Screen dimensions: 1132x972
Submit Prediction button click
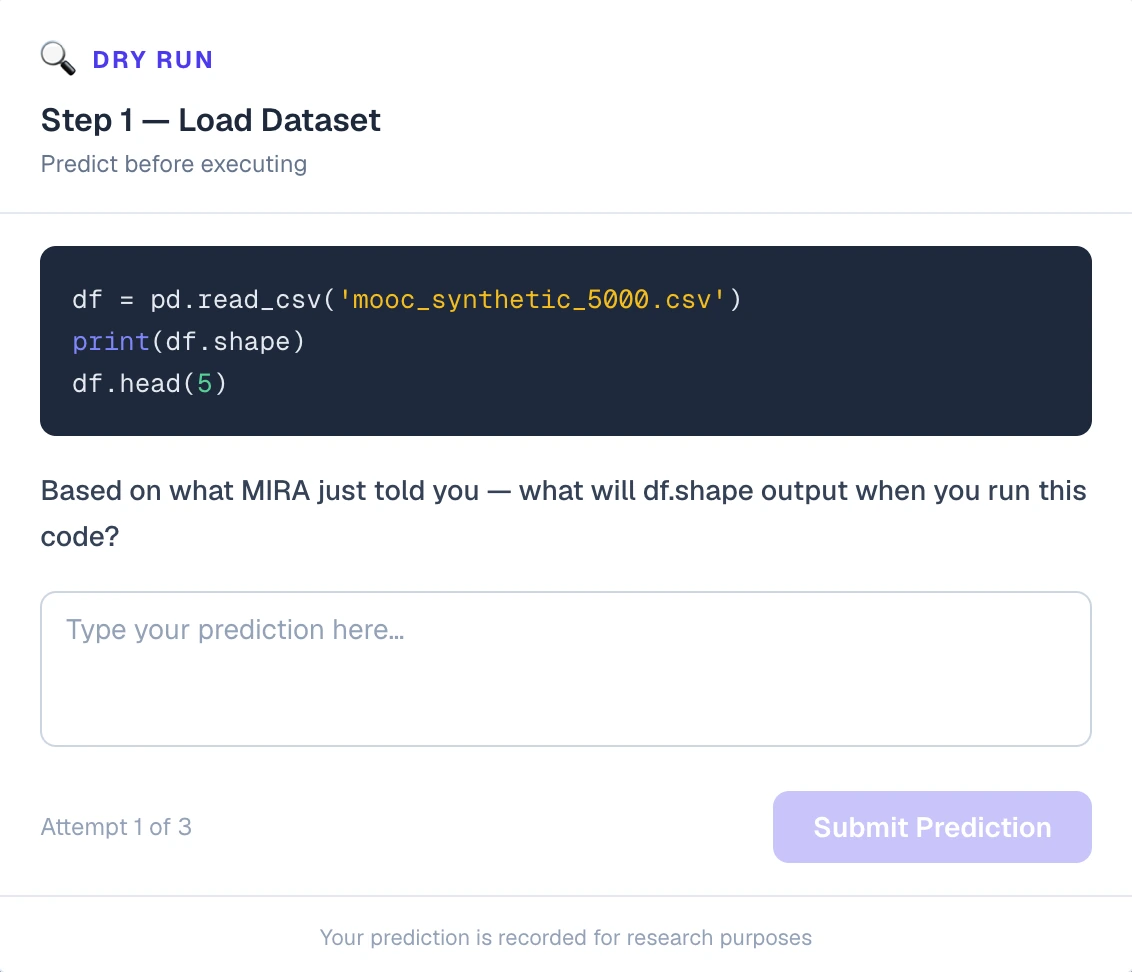pyautogui.click(x=932, y=827)
